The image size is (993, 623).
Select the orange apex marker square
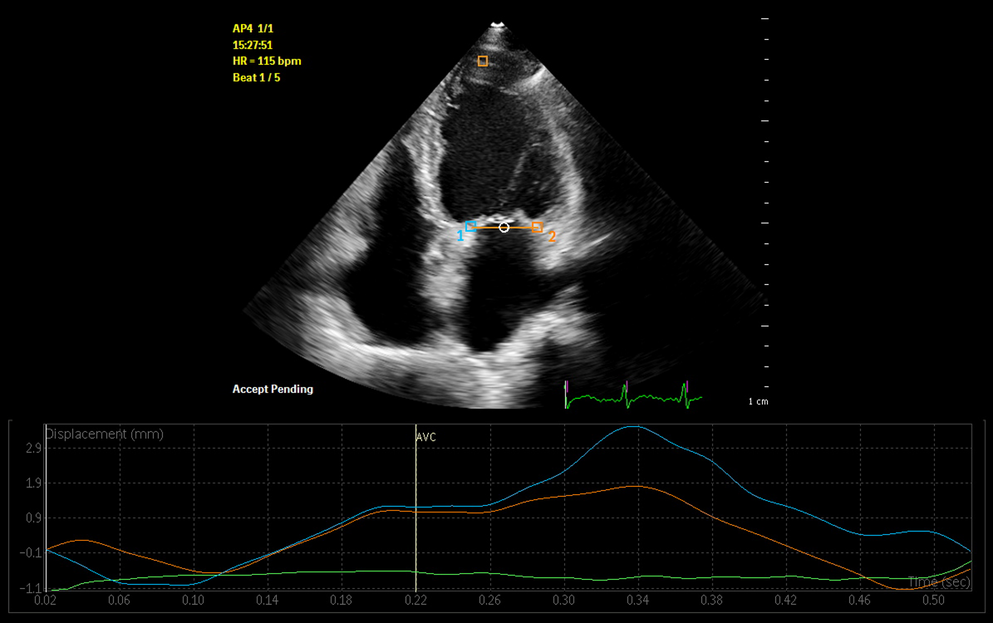point(483,61)
